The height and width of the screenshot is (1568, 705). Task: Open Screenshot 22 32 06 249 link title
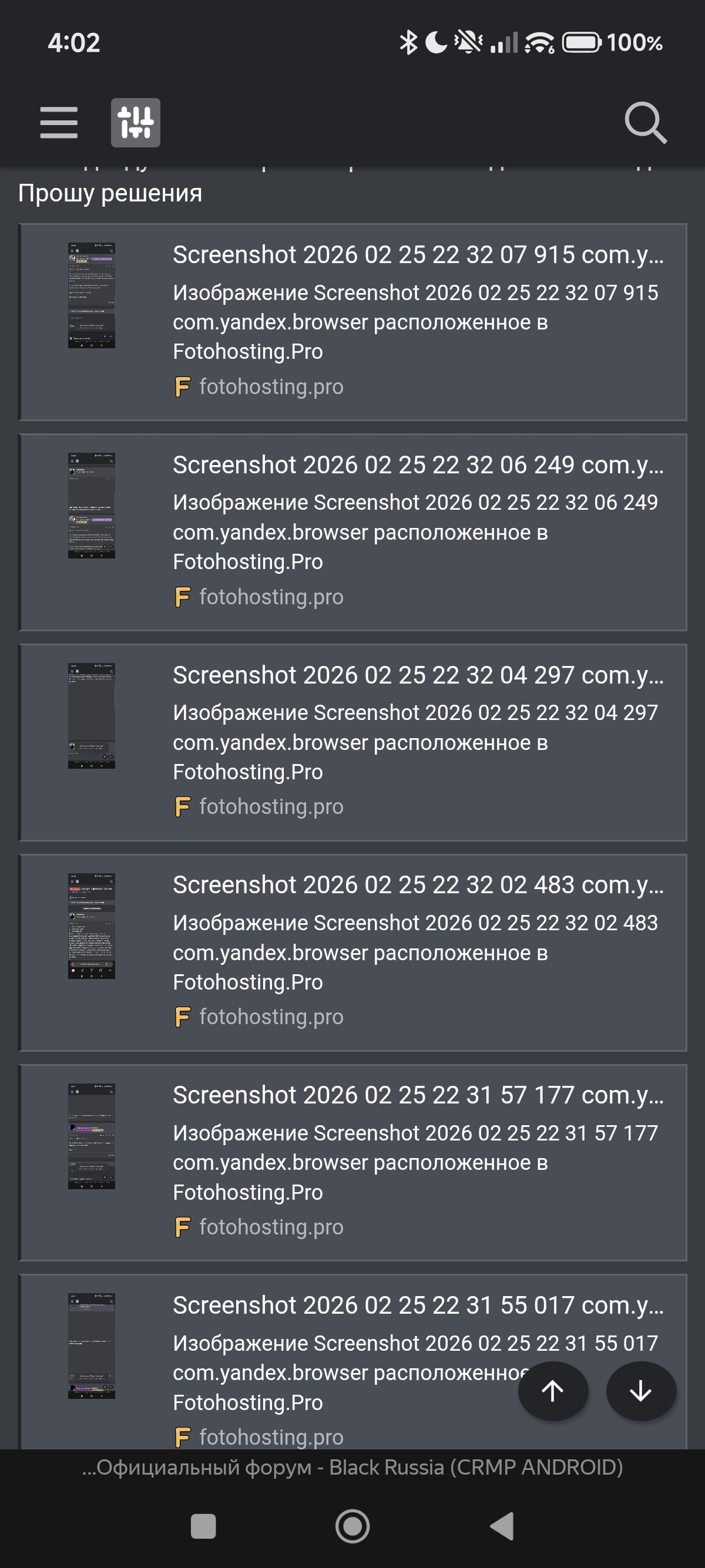click(418, 465)
